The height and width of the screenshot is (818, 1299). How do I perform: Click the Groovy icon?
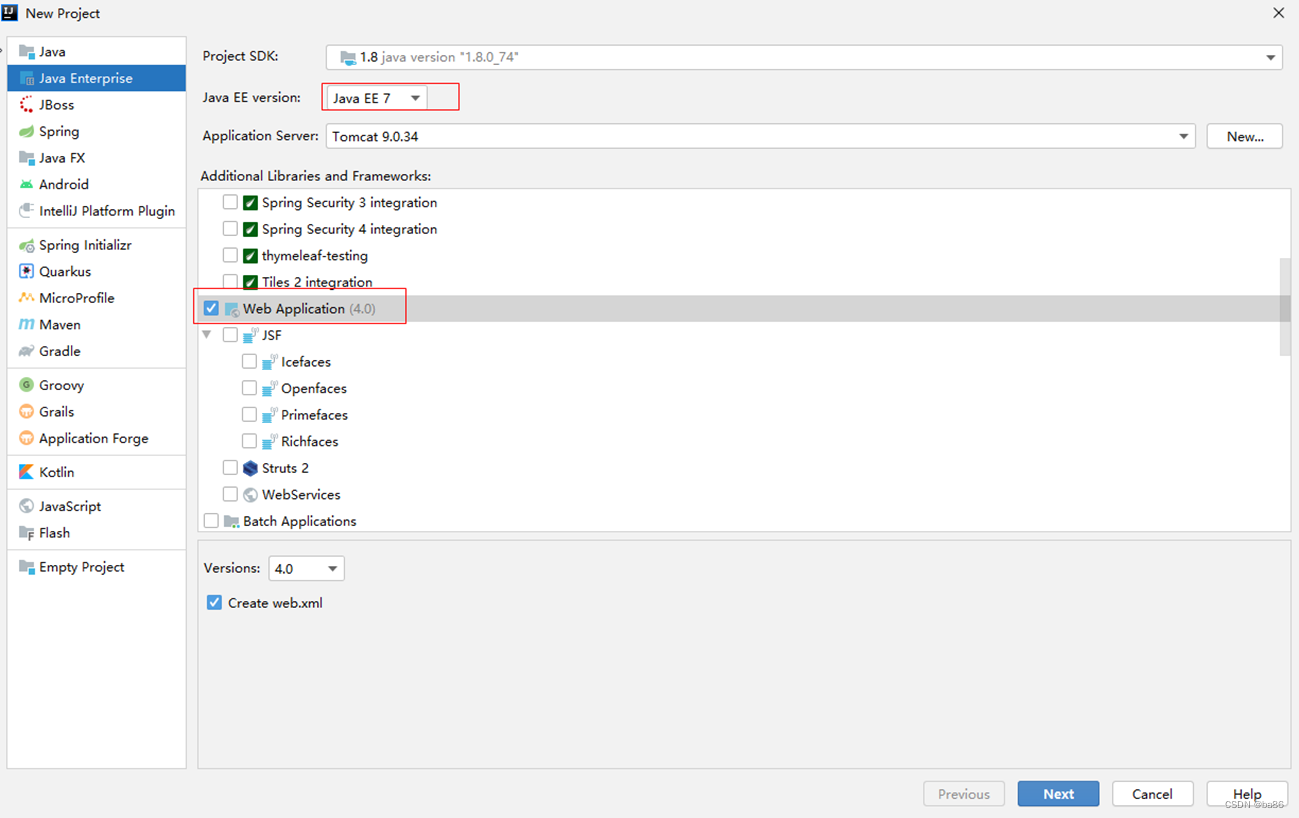pyautogui.click(x=27, y=385)
